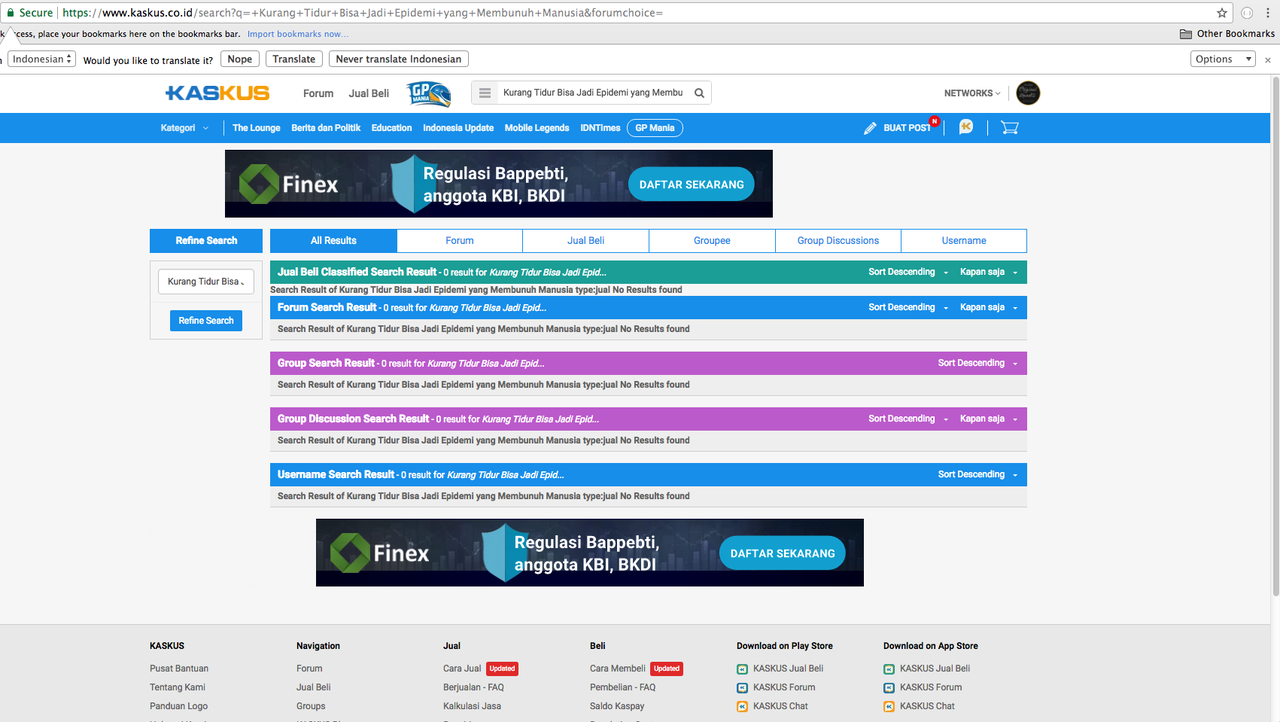The width and height of the screenshot is (1280, 722).
Task: Click the search magnifier icon
Action: (700, 93)
